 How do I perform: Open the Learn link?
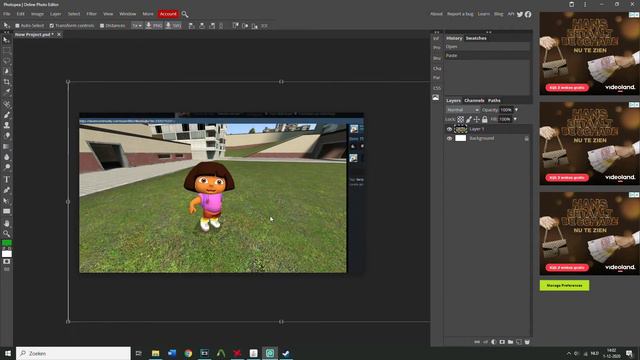pos(484,14)
